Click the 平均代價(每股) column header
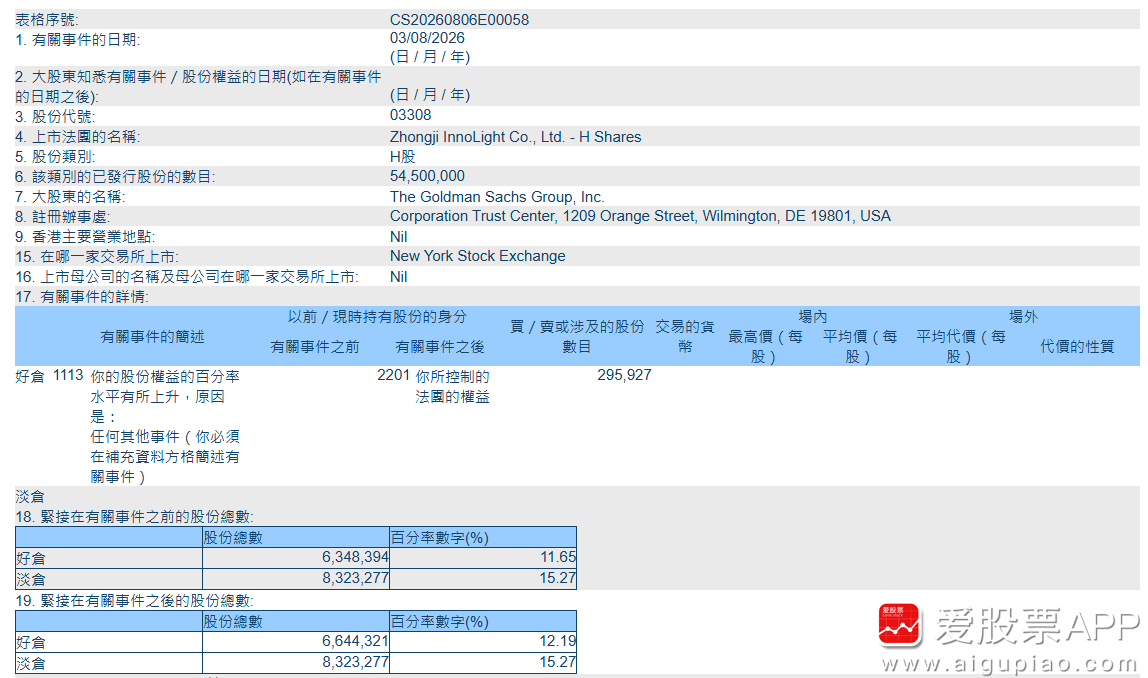 [x=961, y=347]
